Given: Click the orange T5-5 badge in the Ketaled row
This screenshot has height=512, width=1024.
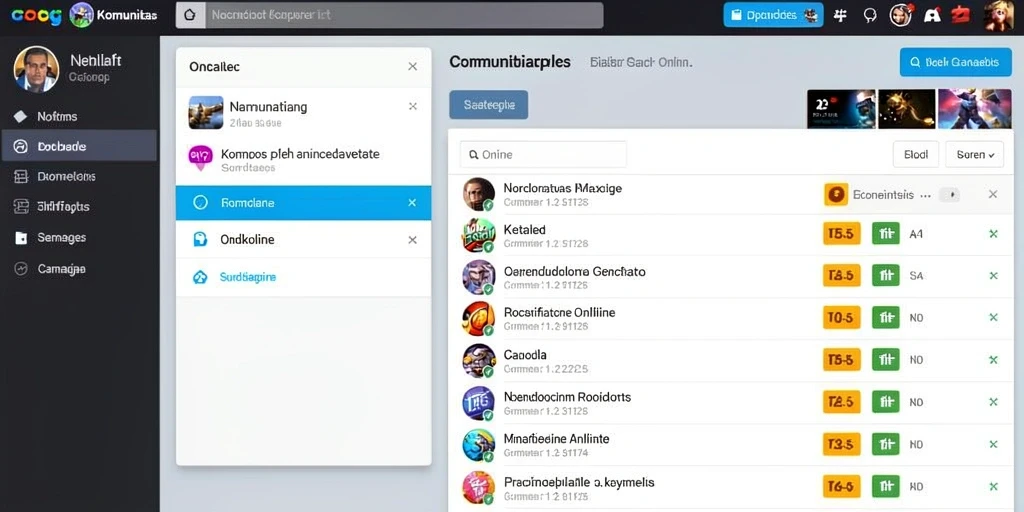Looking at the screenshot, I should tap(842, 233).
